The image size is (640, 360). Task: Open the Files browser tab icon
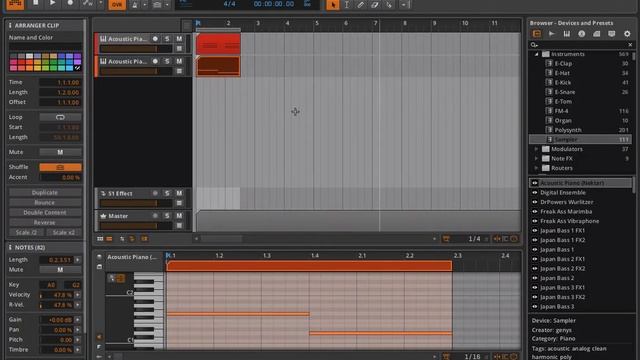pyautogui.click(x=611, y=34)
